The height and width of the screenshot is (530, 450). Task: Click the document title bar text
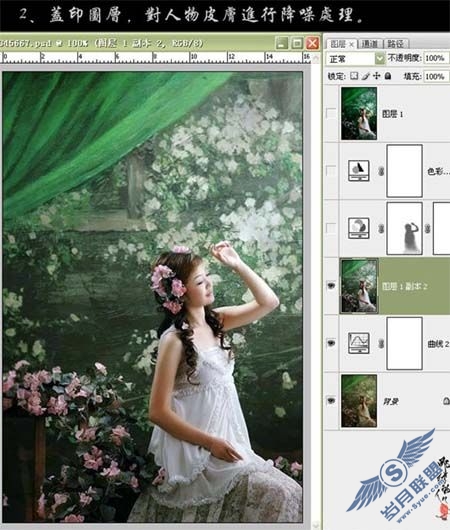[101, 43]
